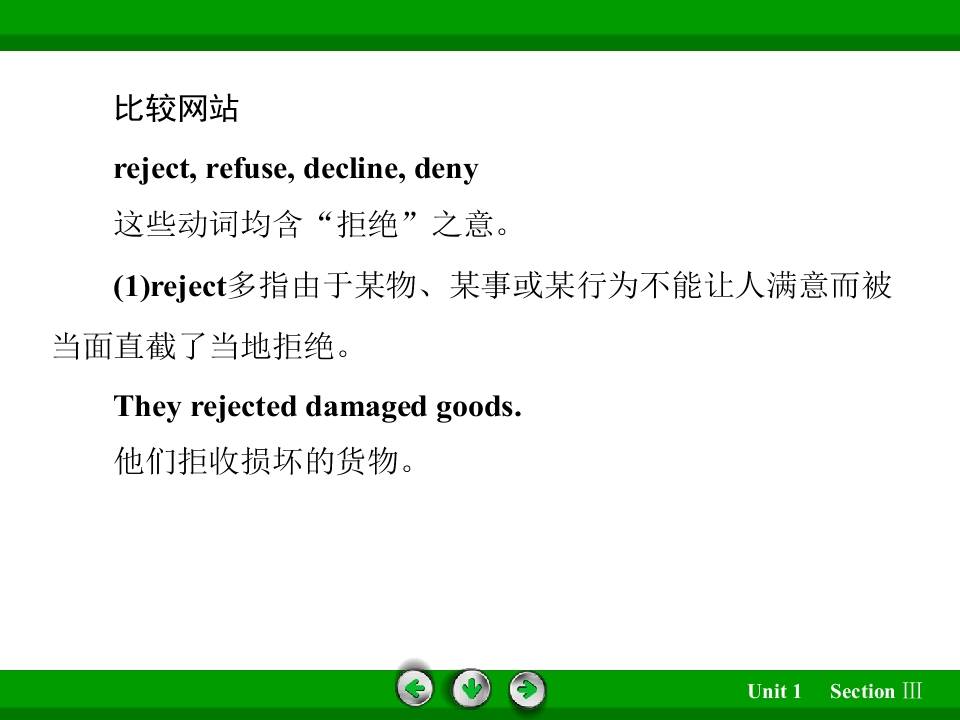Click the Section label in footer
The width and height of the screenshot is (960, 720).
(862, 691)
